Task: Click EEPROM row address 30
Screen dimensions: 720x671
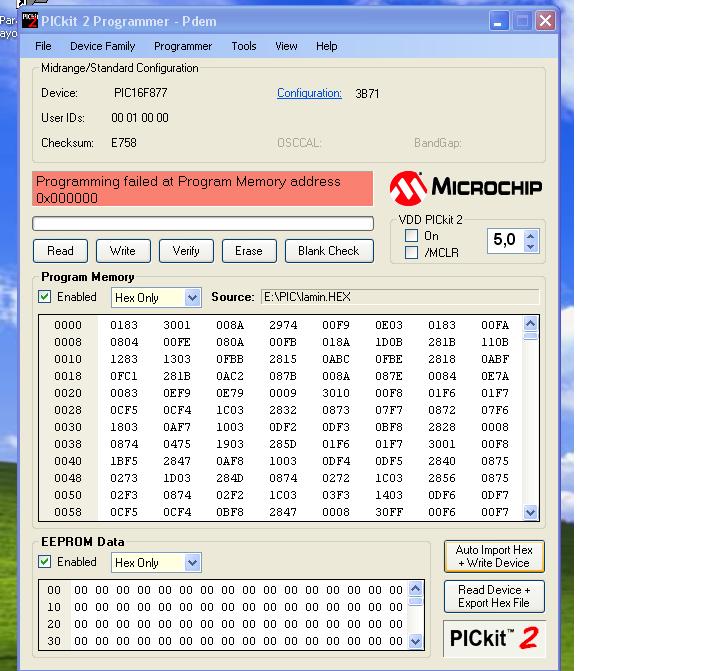Action: 54,641
